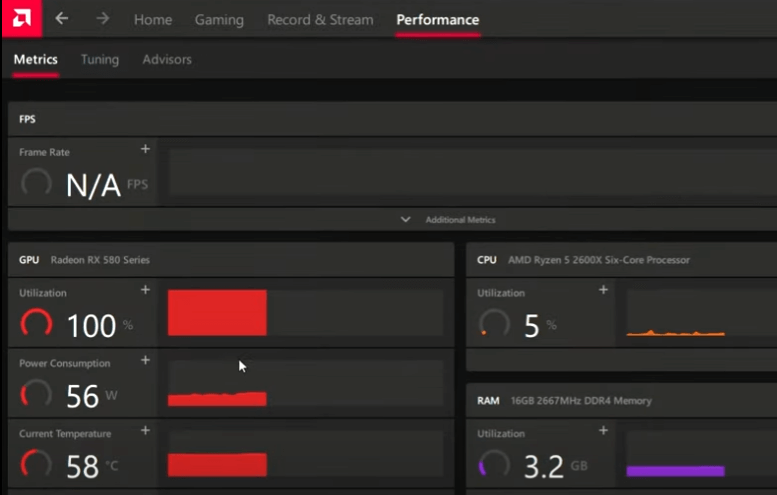Select the Metrics sub-tab
Screen dimensions: 777x495
pos(35,60)
